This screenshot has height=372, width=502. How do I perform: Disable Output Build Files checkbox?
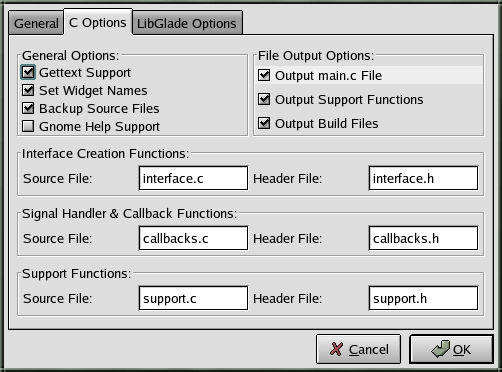click(x=264, y=123)
